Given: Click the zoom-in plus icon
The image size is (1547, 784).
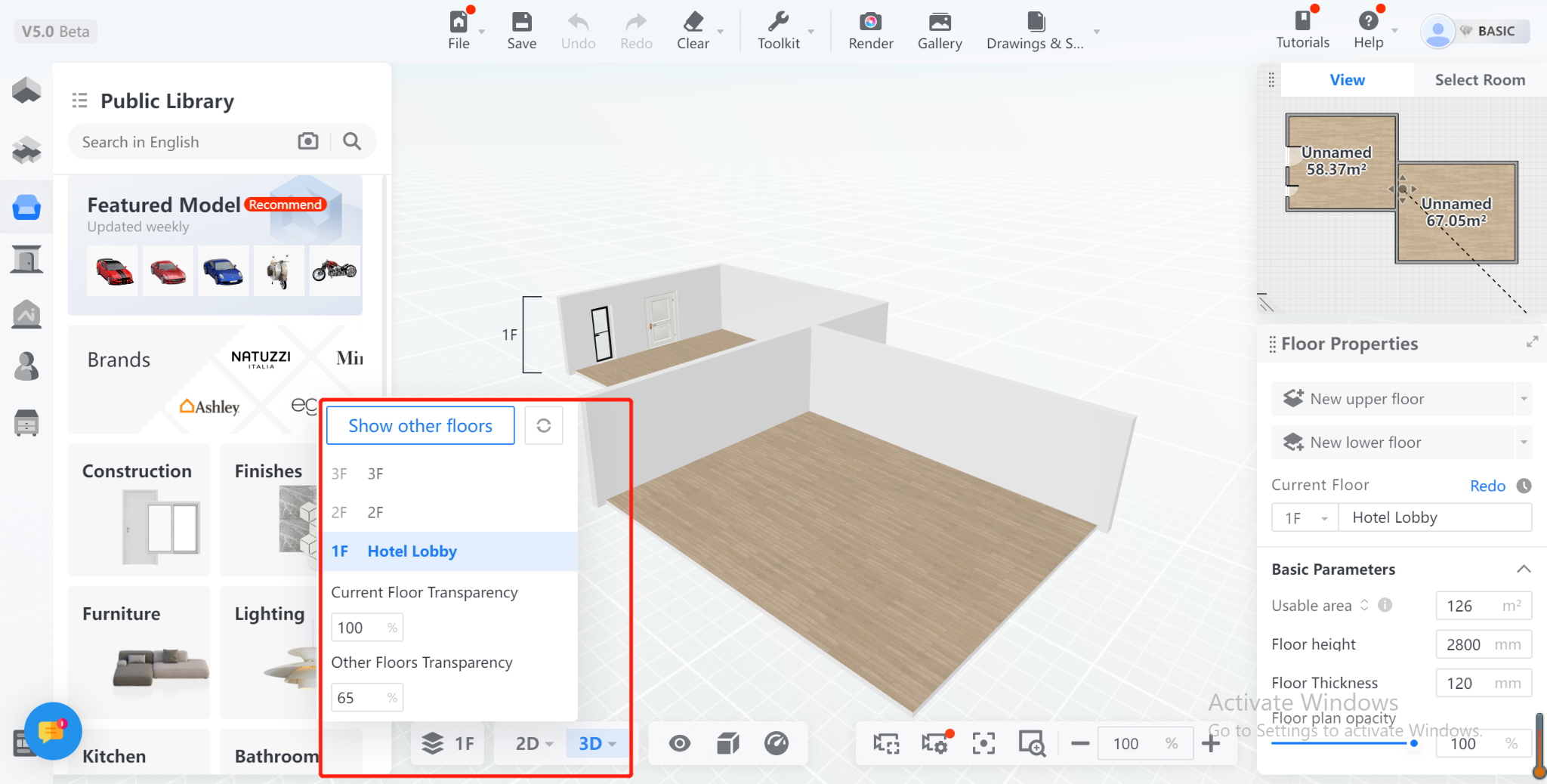Looking at the screenshot, I should (1211, 743).
